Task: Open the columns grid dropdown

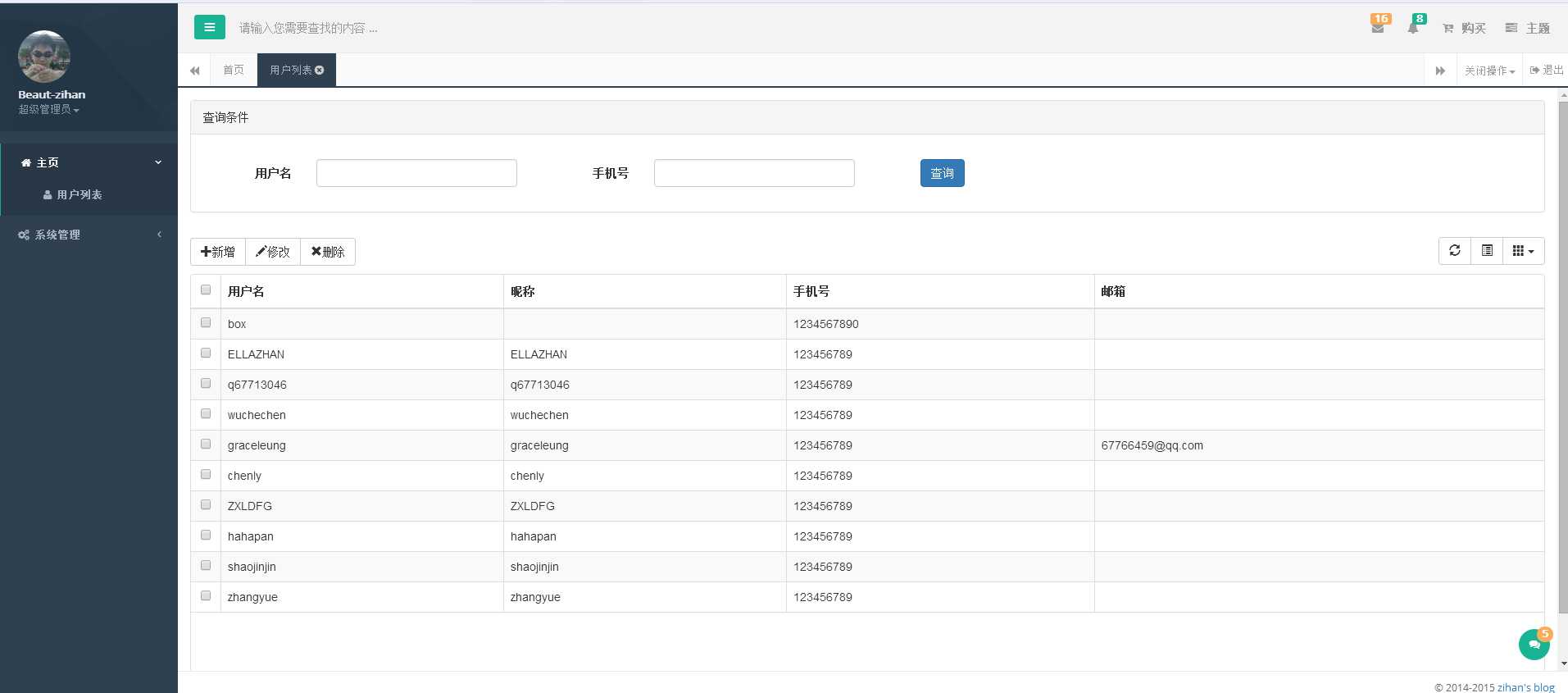Action: (1523, 251)
